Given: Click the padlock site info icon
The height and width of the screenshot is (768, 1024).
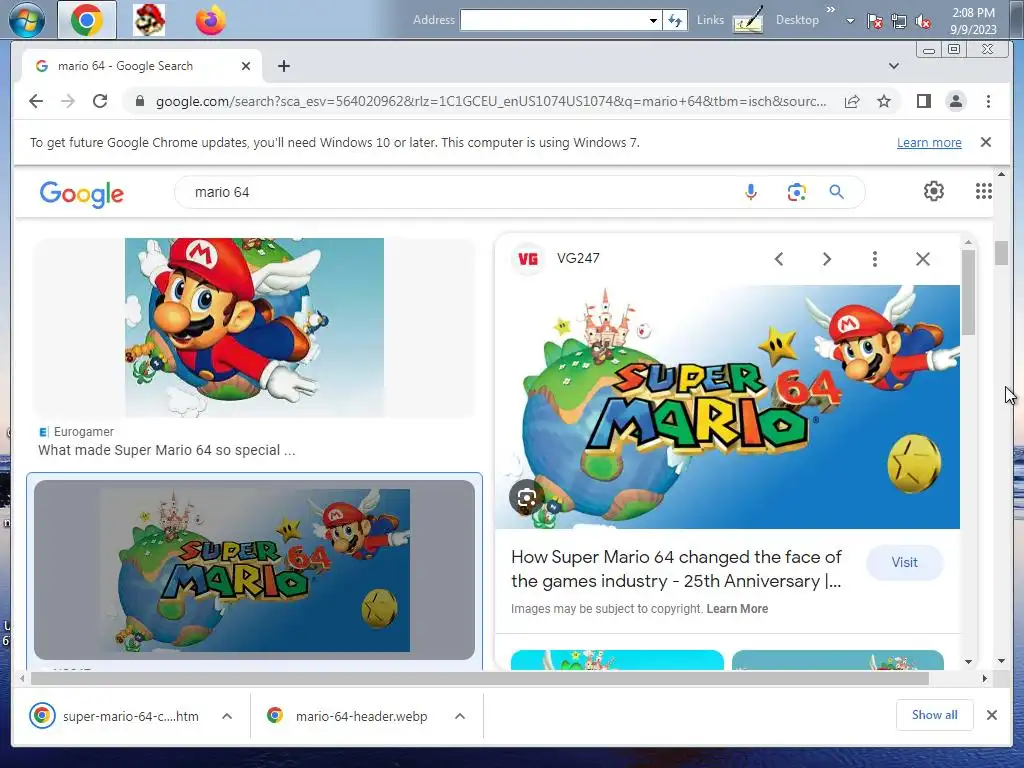Looking at the screenshot, I should click(x=139, y=101).
